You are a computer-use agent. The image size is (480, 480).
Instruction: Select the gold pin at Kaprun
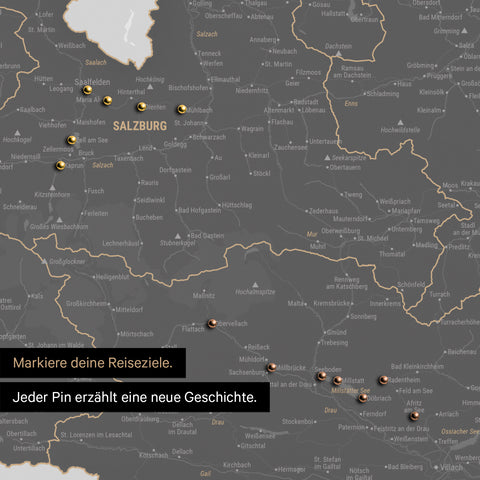[x=60, y=165]
